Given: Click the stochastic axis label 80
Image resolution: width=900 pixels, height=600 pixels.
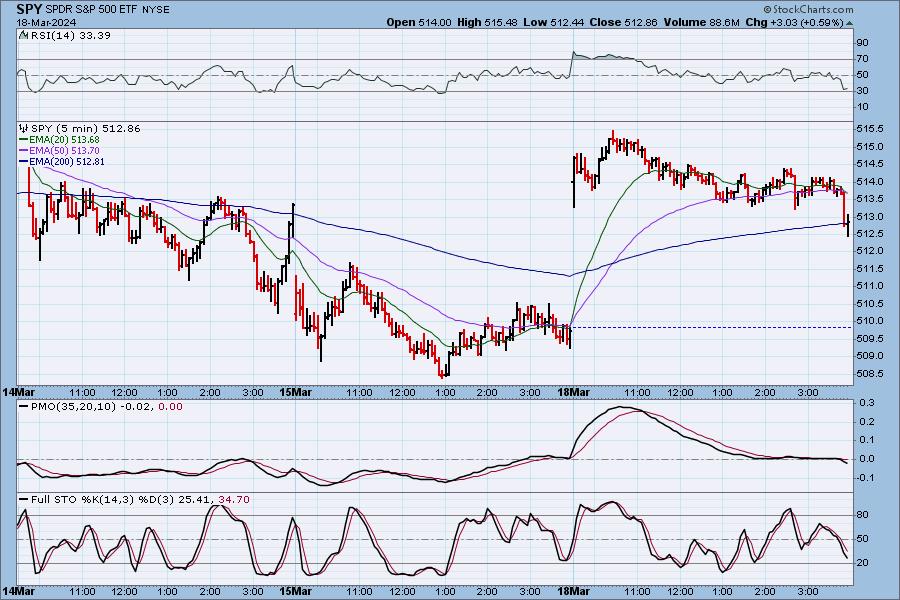Looking at the screenshot, I should tap(862, 515).
